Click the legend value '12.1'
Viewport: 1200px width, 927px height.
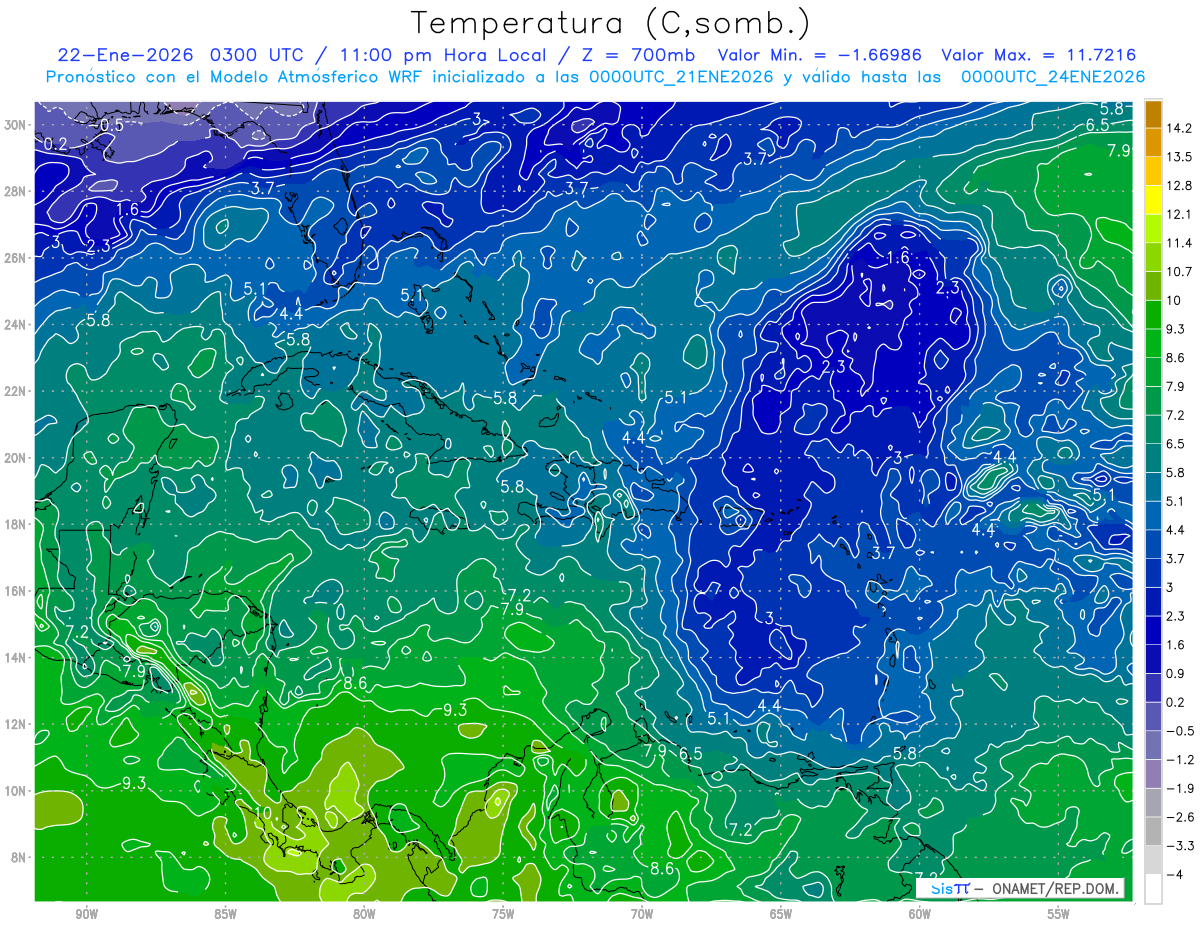point(1178,214)
